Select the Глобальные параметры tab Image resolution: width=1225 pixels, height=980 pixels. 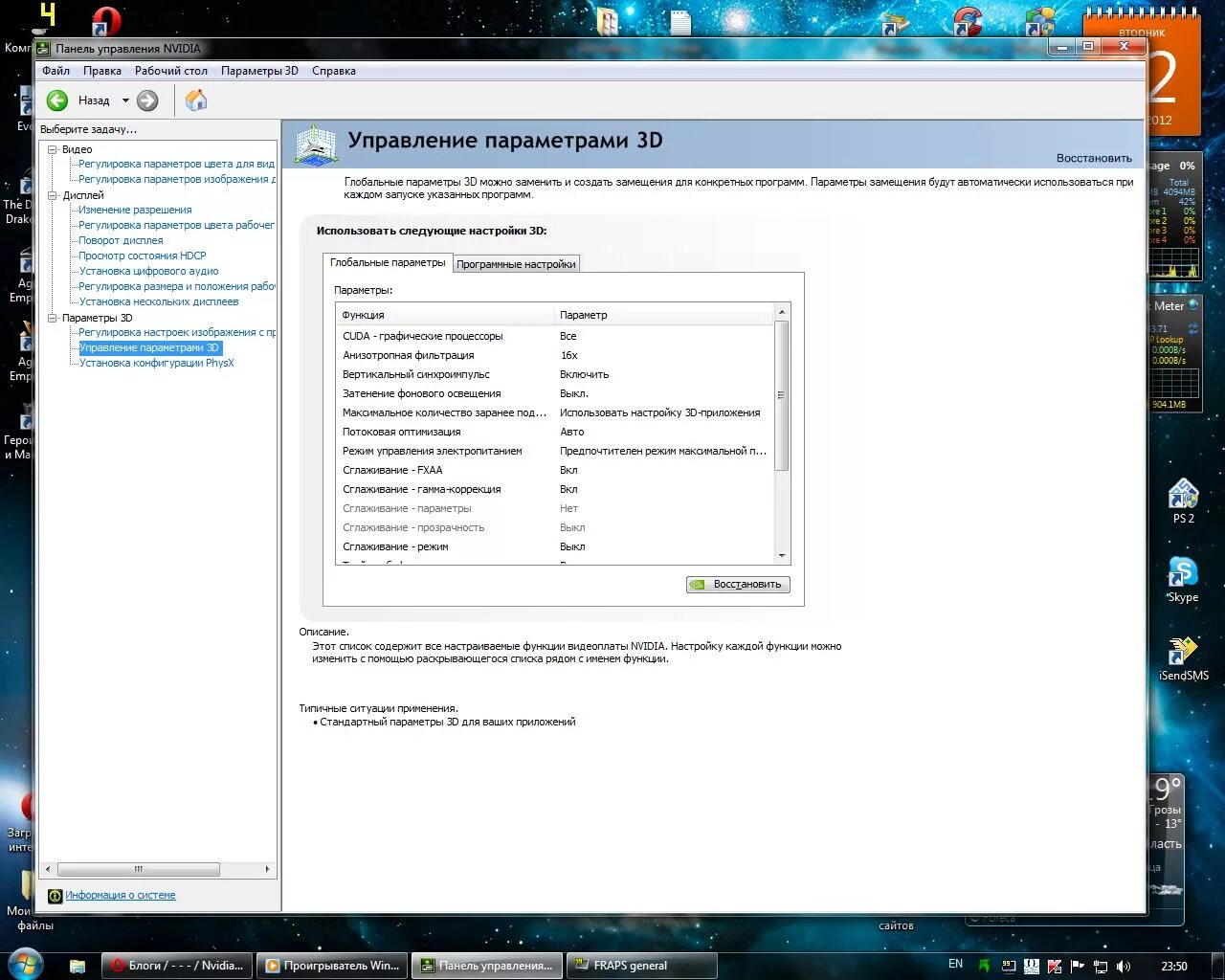[x=388, y=262]
